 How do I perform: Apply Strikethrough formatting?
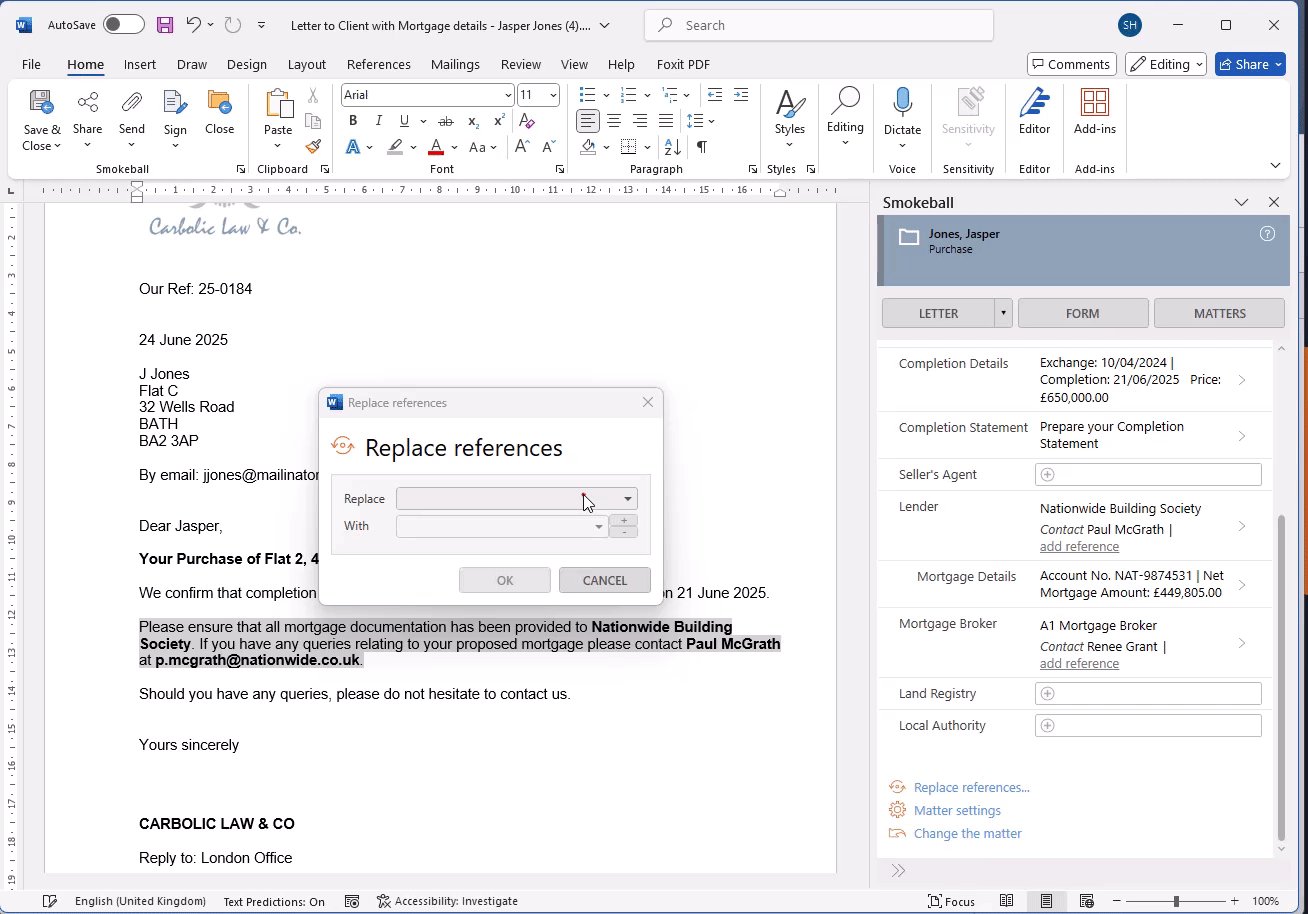coord(446,121)
